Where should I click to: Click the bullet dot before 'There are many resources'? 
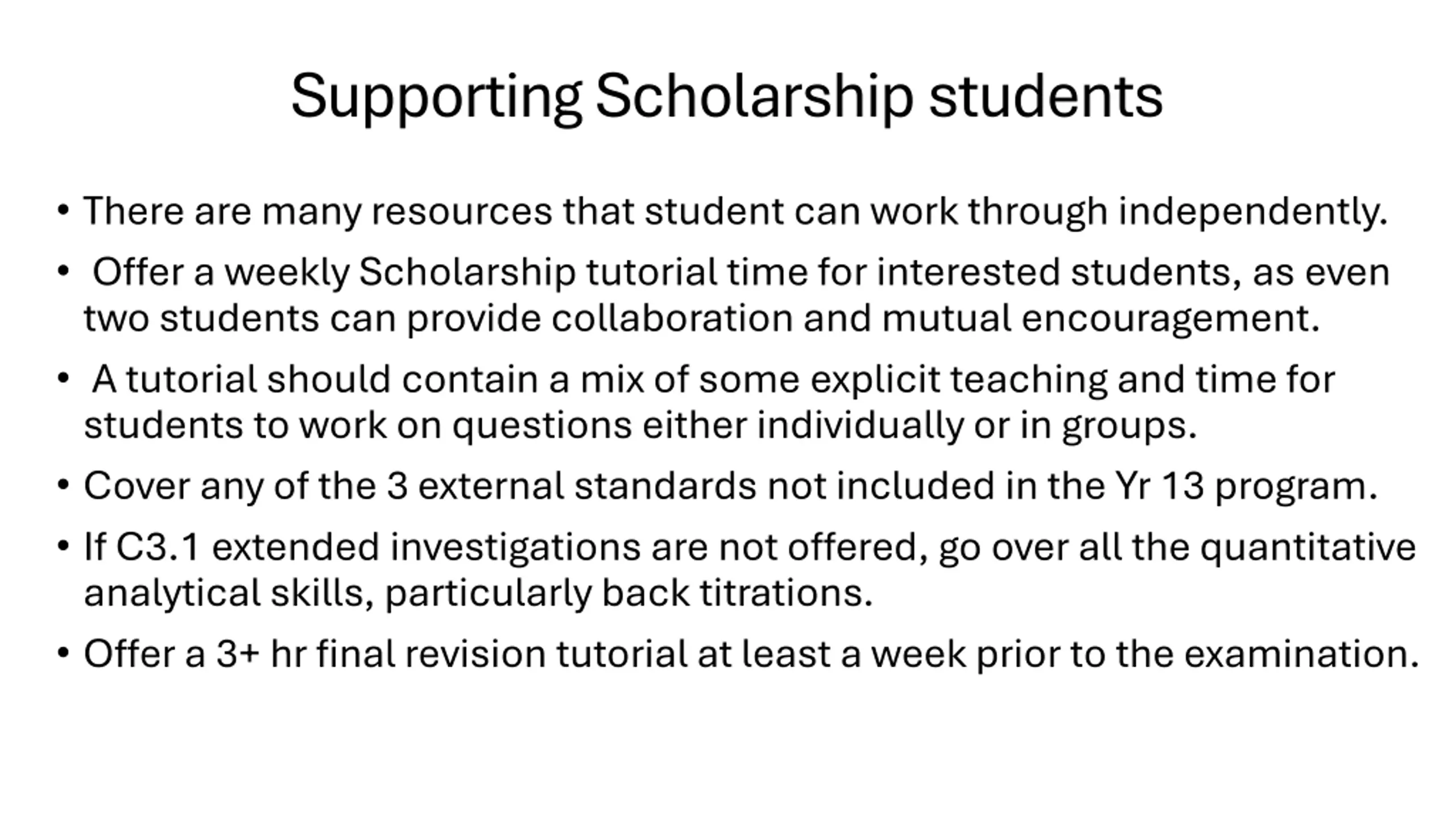tap(63, 211)
